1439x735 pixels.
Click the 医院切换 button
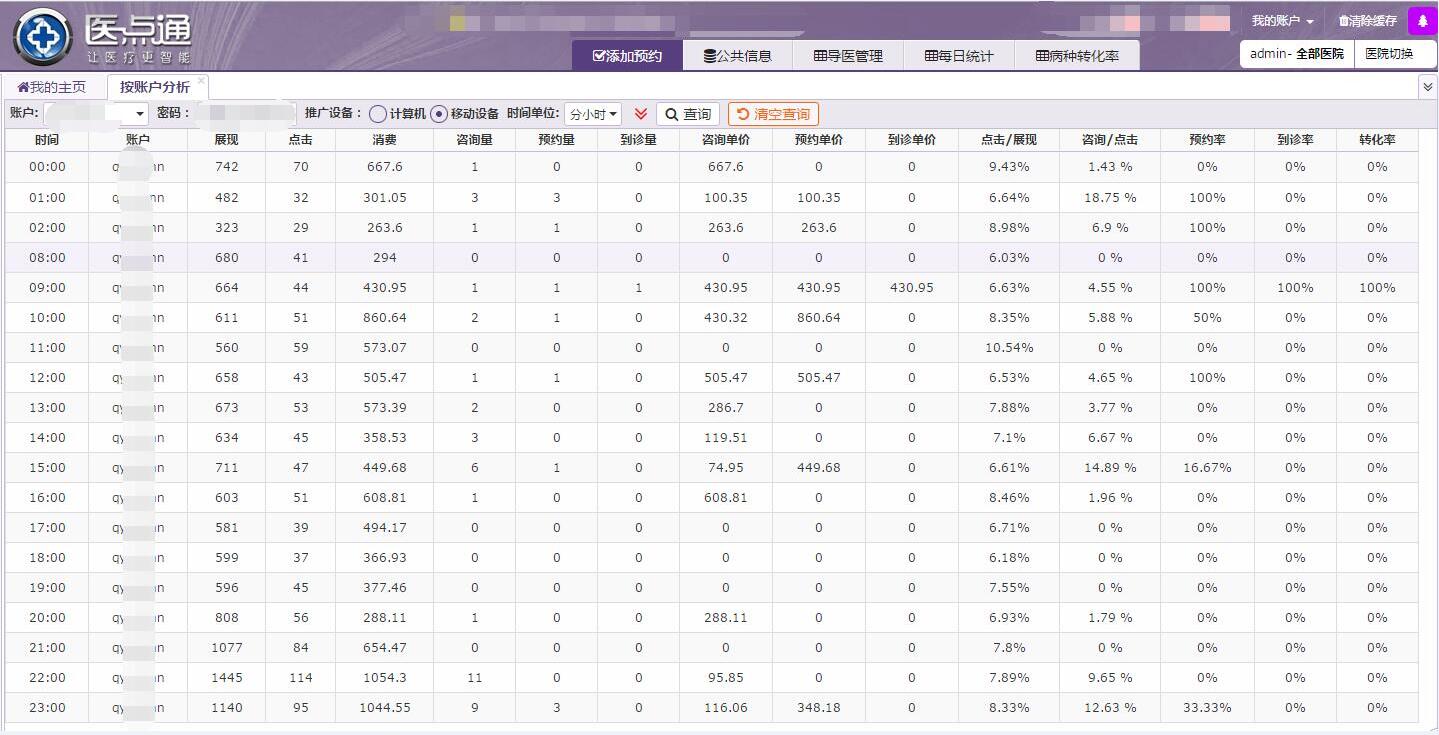(x=1395, y=54)
